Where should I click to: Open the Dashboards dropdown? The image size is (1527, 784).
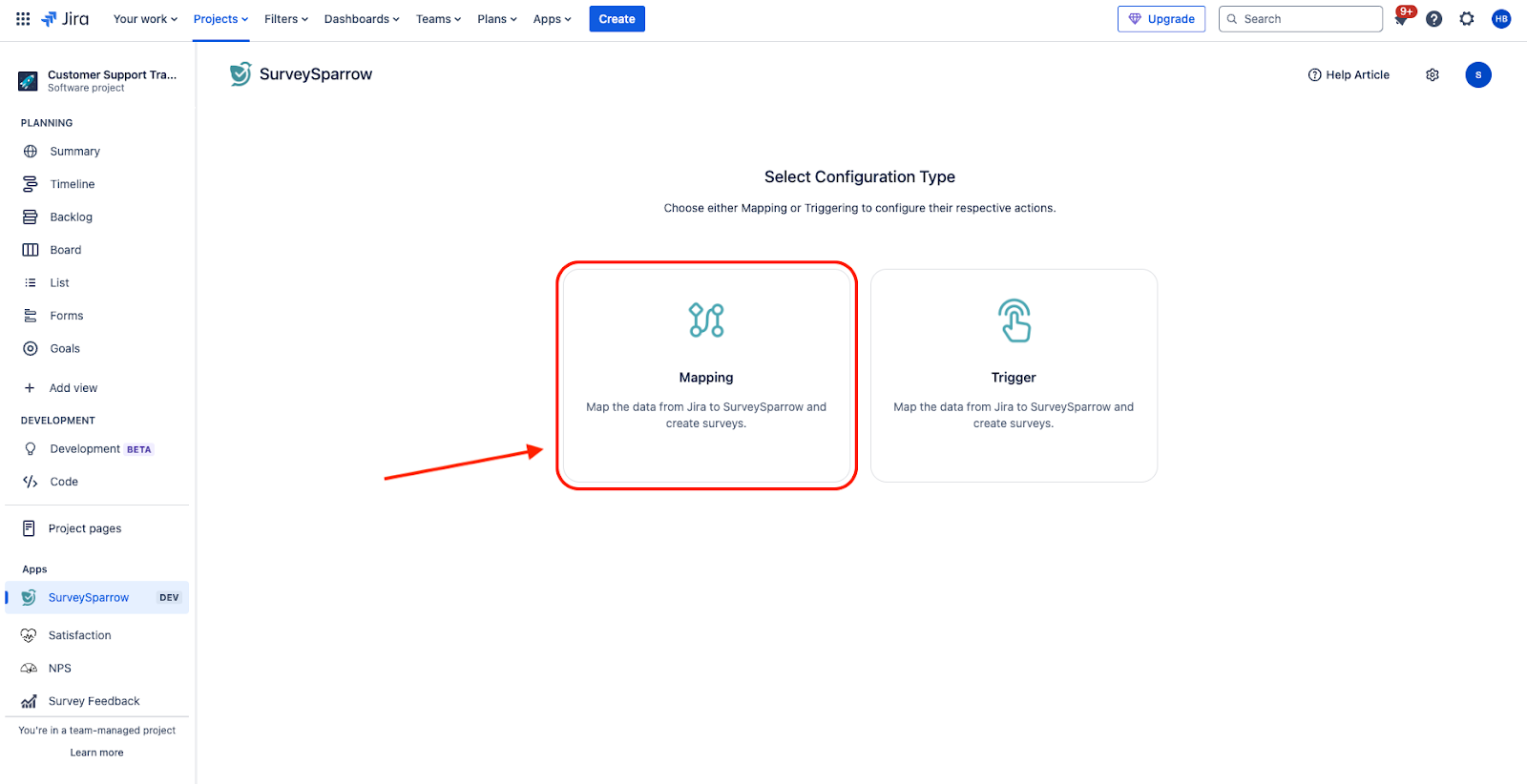point(361,19)
